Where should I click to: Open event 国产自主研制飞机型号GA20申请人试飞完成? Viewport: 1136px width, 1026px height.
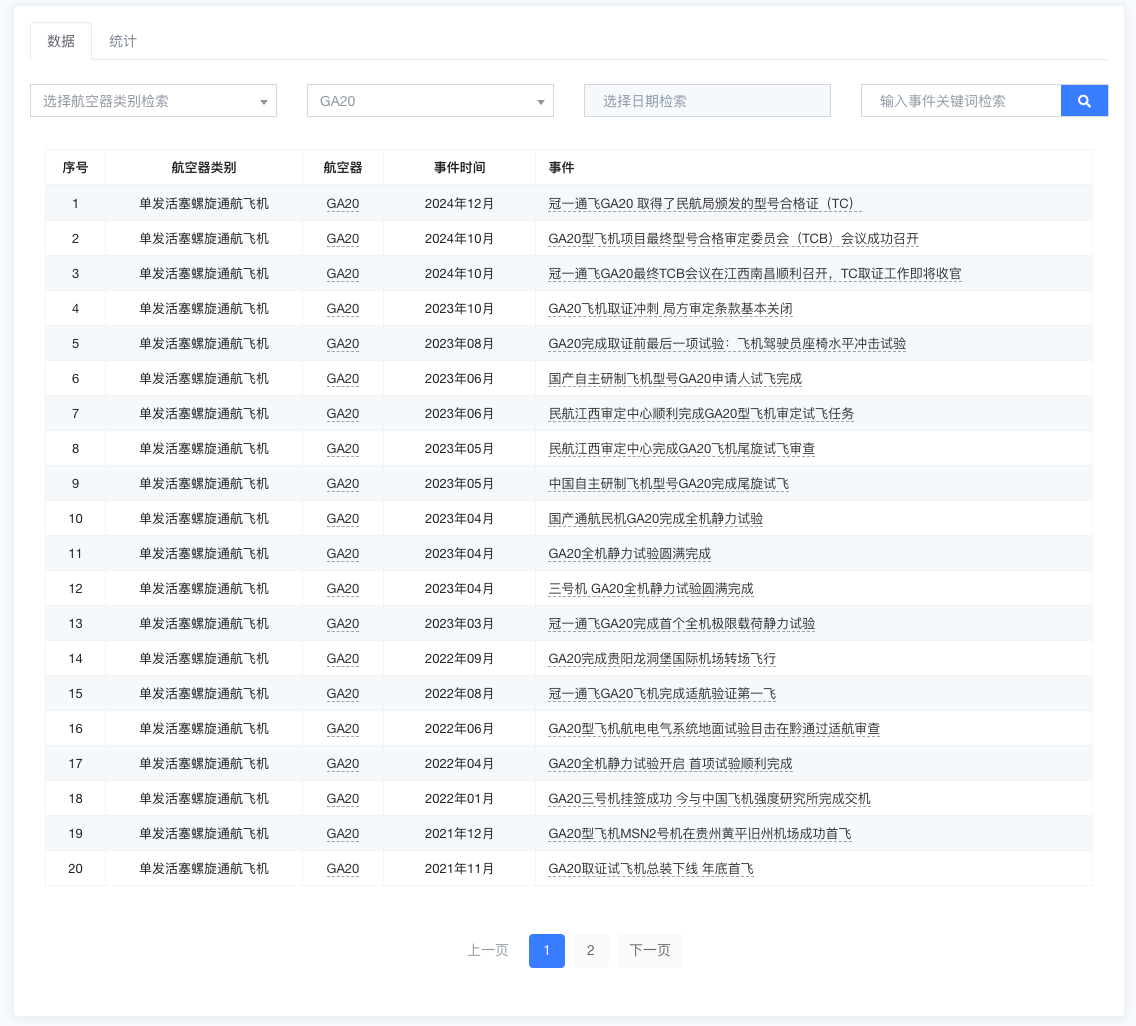tap(675, 378)
